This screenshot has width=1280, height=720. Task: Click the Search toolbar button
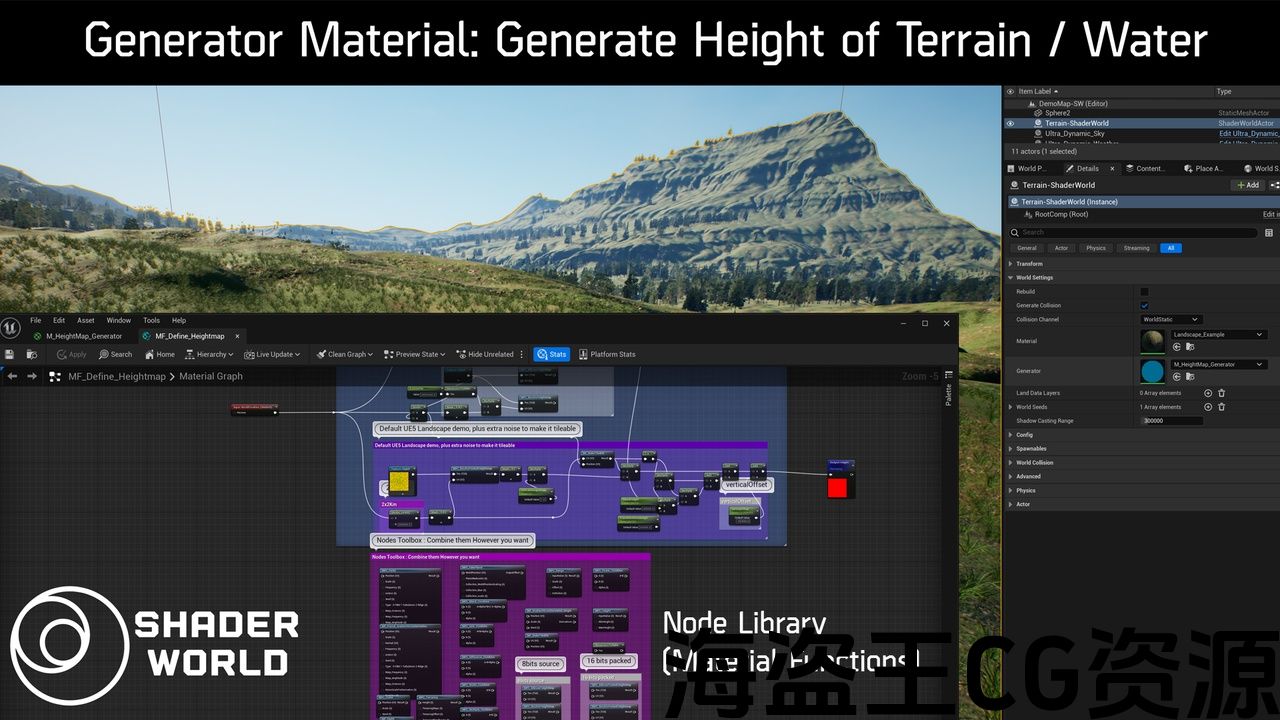pyautogui.click(x=115, y=354)
